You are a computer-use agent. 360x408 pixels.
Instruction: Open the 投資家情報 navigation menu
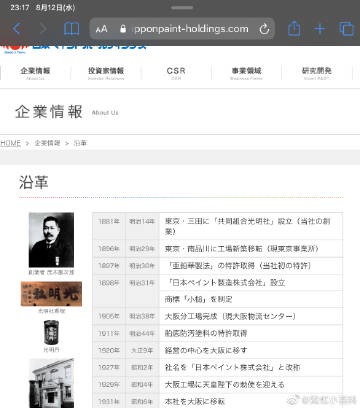(106, 73)
